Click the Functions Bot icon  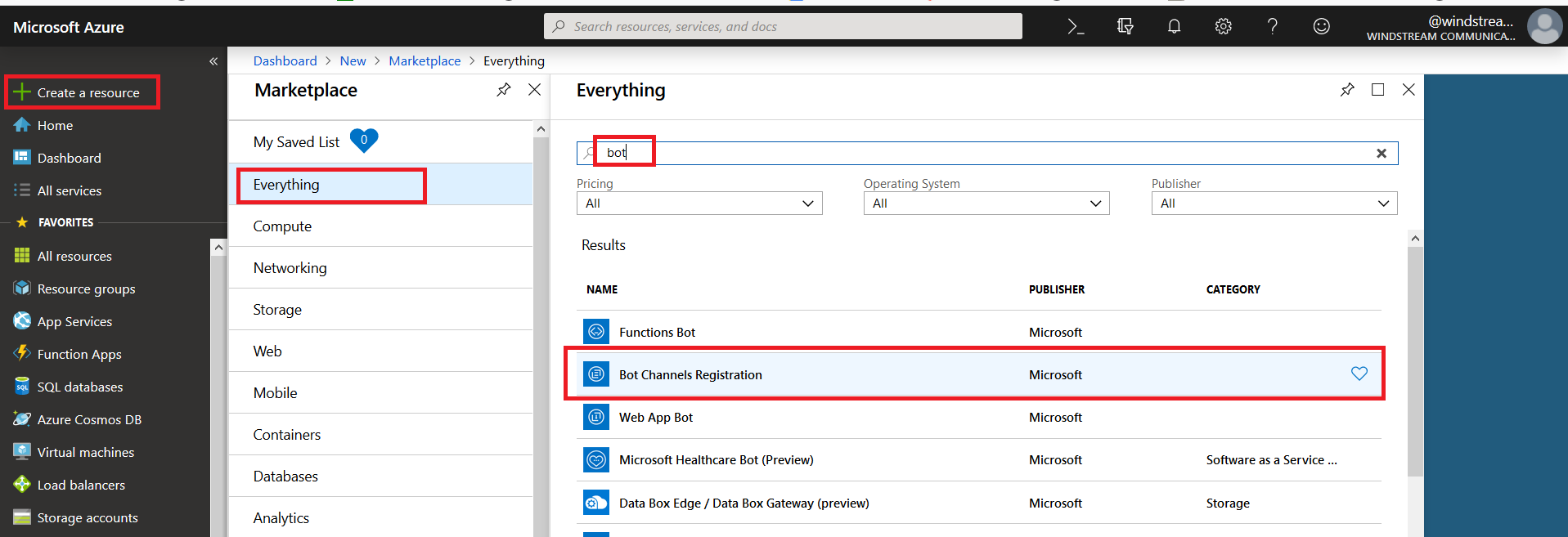(x=596, y=332)
